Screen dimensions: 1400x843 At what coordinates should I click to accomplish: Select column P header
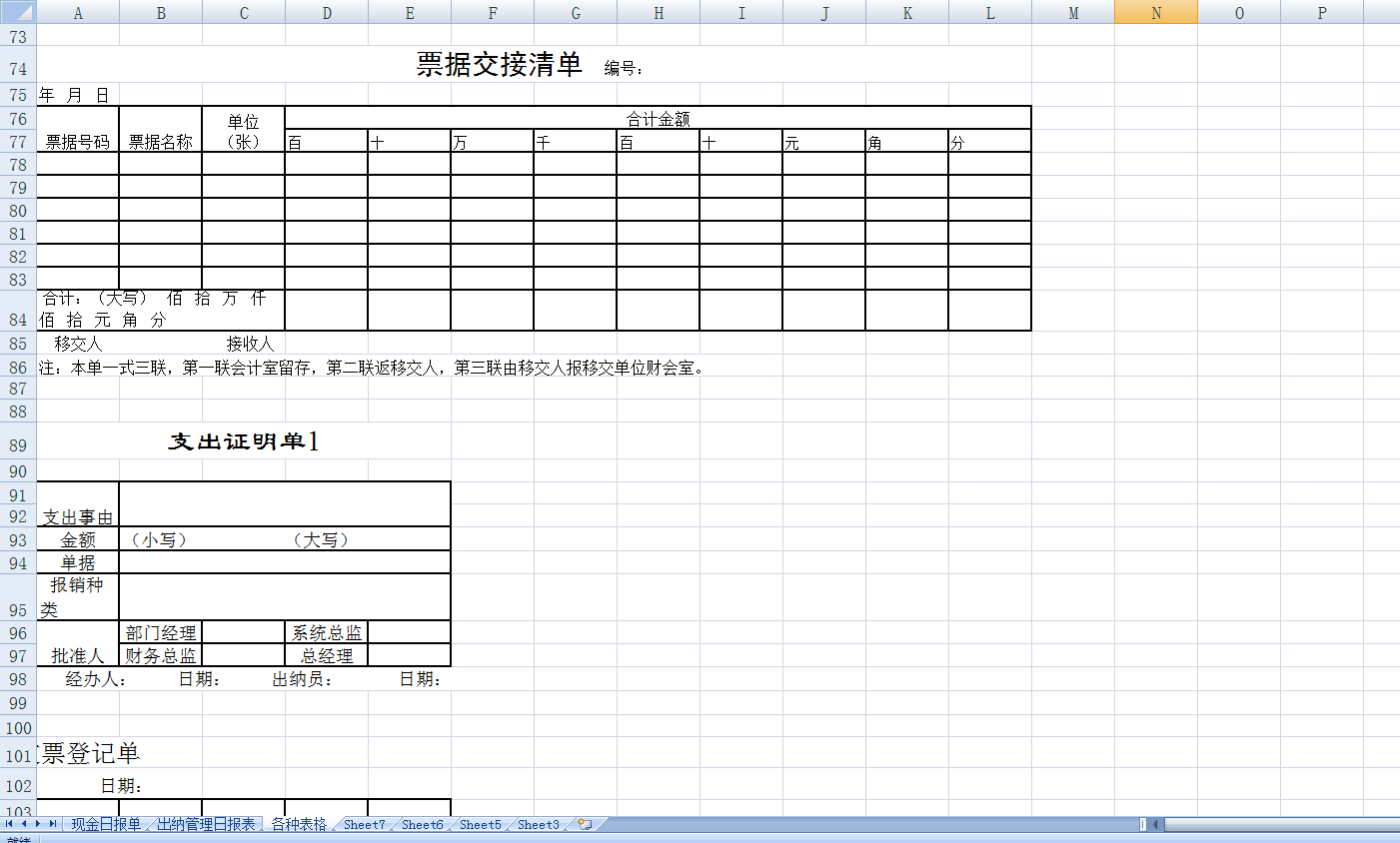(x=1322, y=12)
